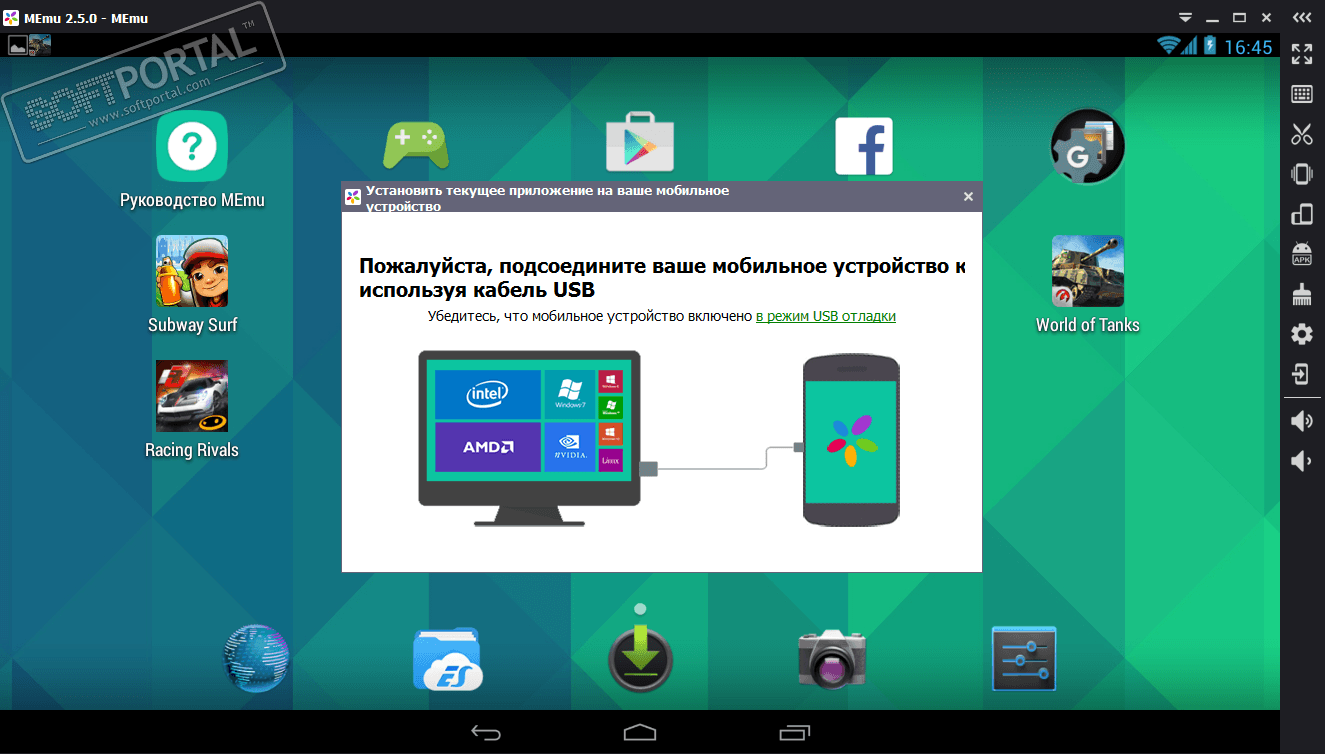The height and width of the screenshot is (754, 1325).
Task: Click battery icon in Android status bar
Action: click(x=1210, y=46)
